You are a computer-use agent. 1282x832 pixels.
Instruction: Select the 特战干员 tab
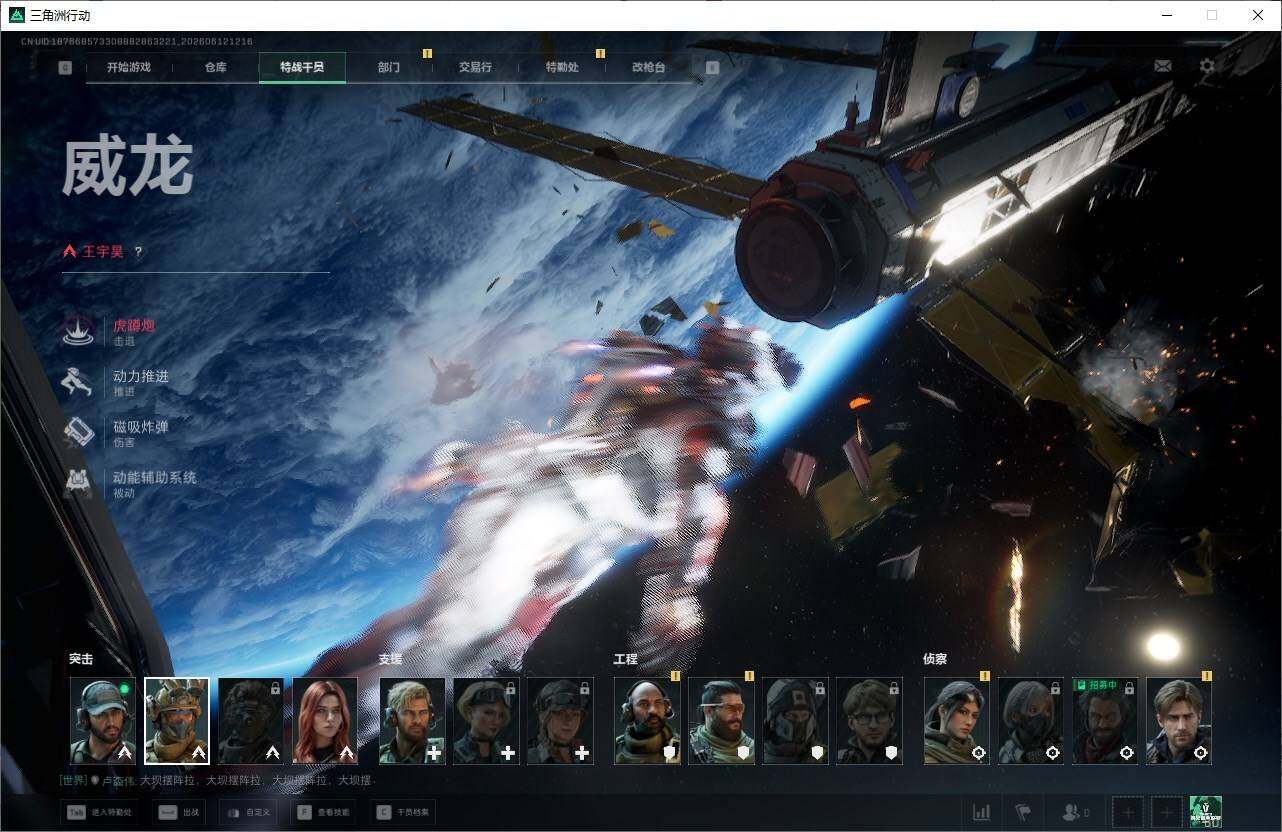pyautogui.click(x=302, y=67)
